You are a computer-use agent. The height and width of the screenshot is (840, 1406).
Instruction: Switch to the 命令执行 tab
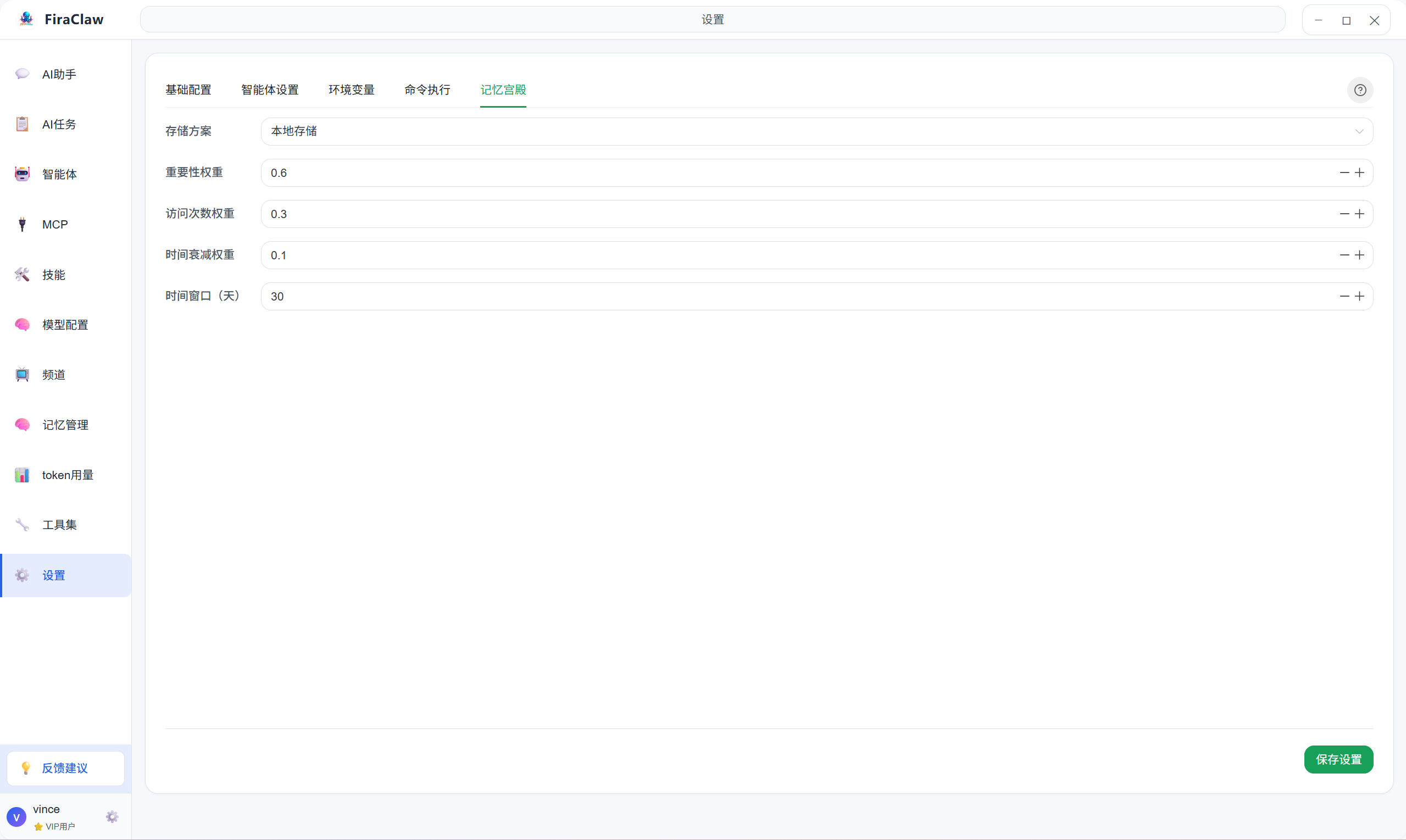point(427,90)
